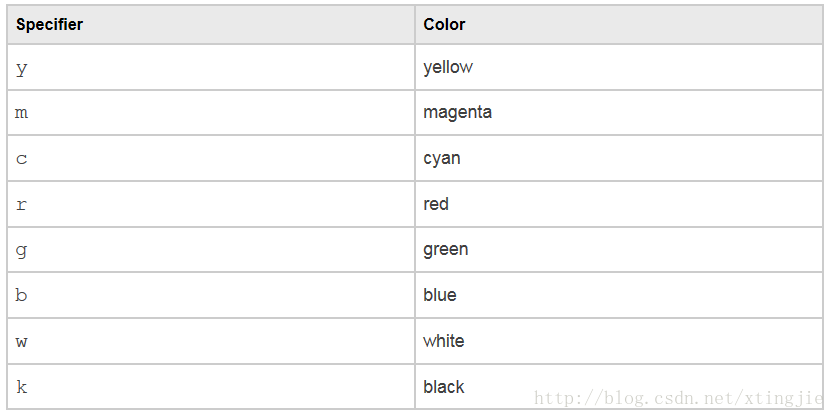Screen dimensions: 835x418
Task: Click the 'black' color text
Action: pos(444,387)
